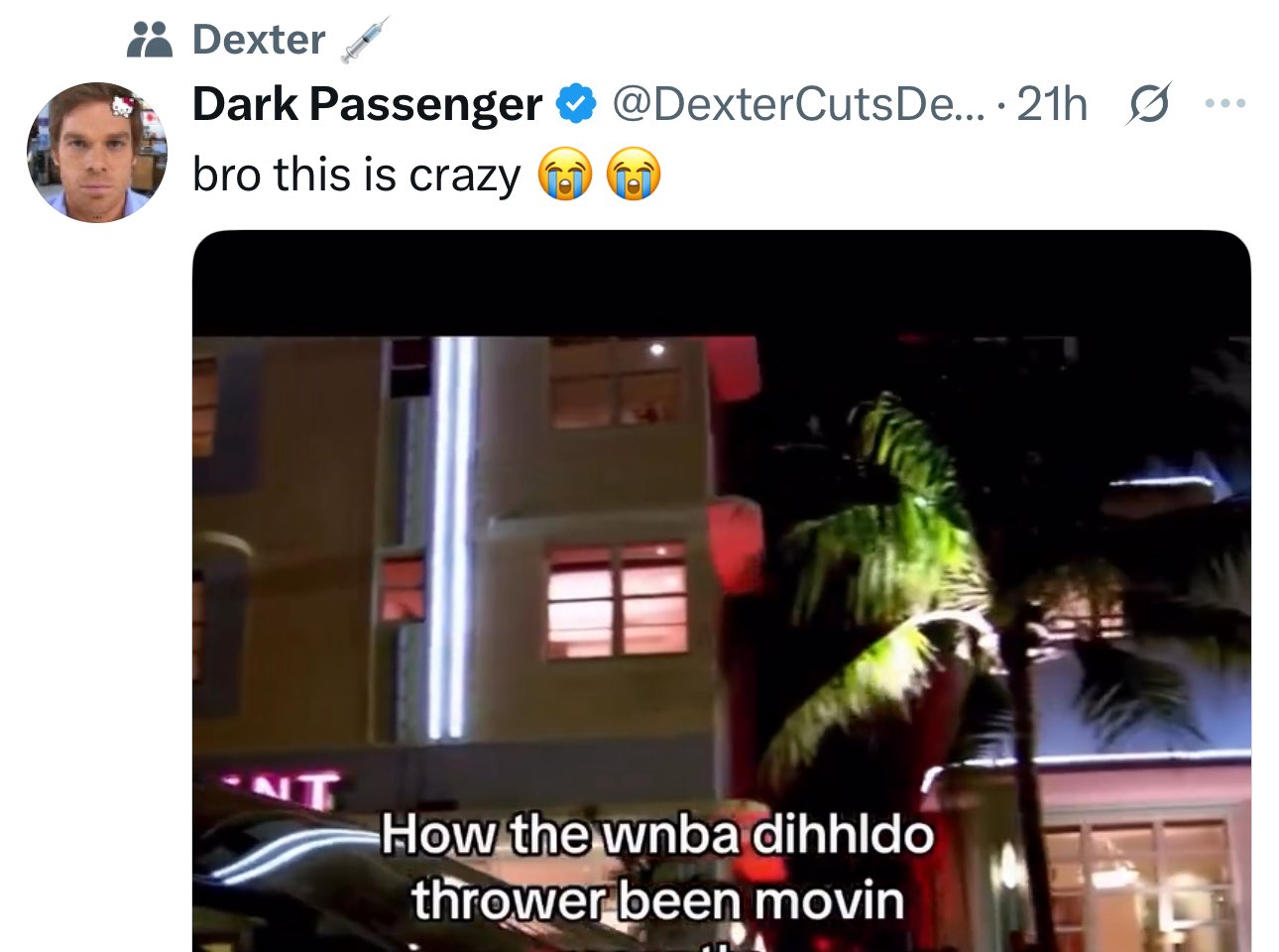Play the embedded video in the post
Screen dimensions: 1279x952
pos(721,591)
